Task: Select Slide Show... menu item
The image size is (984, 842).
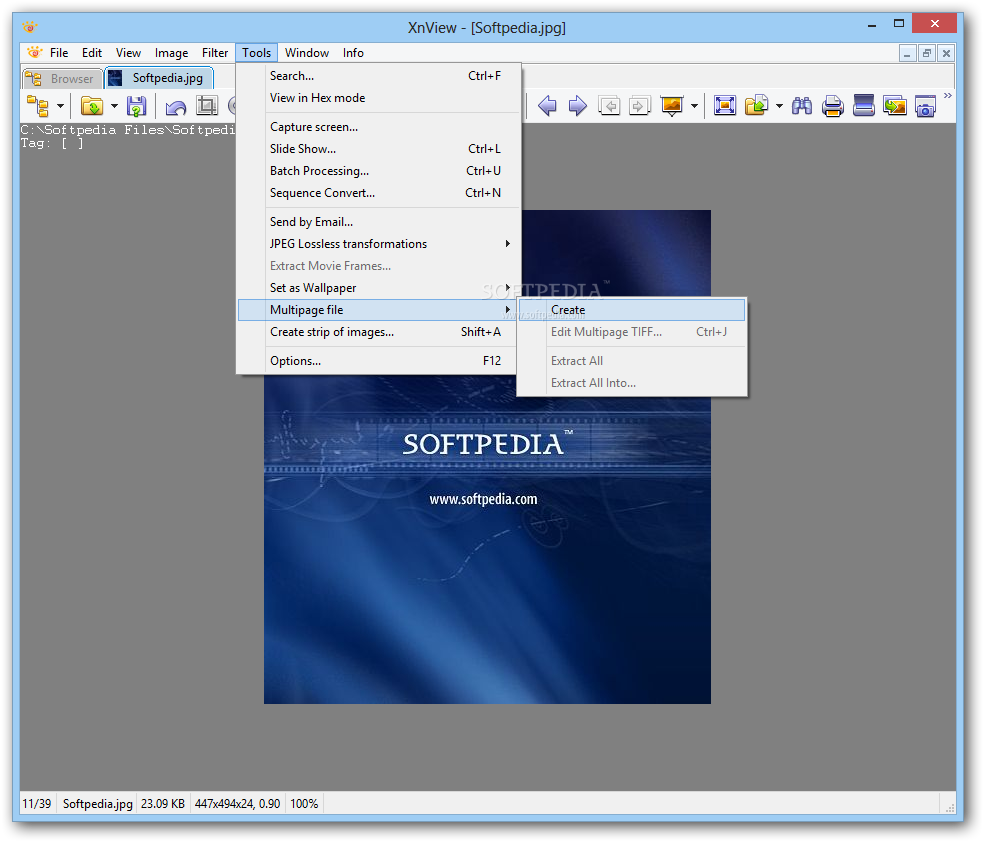Action: [x=379, y=149]
